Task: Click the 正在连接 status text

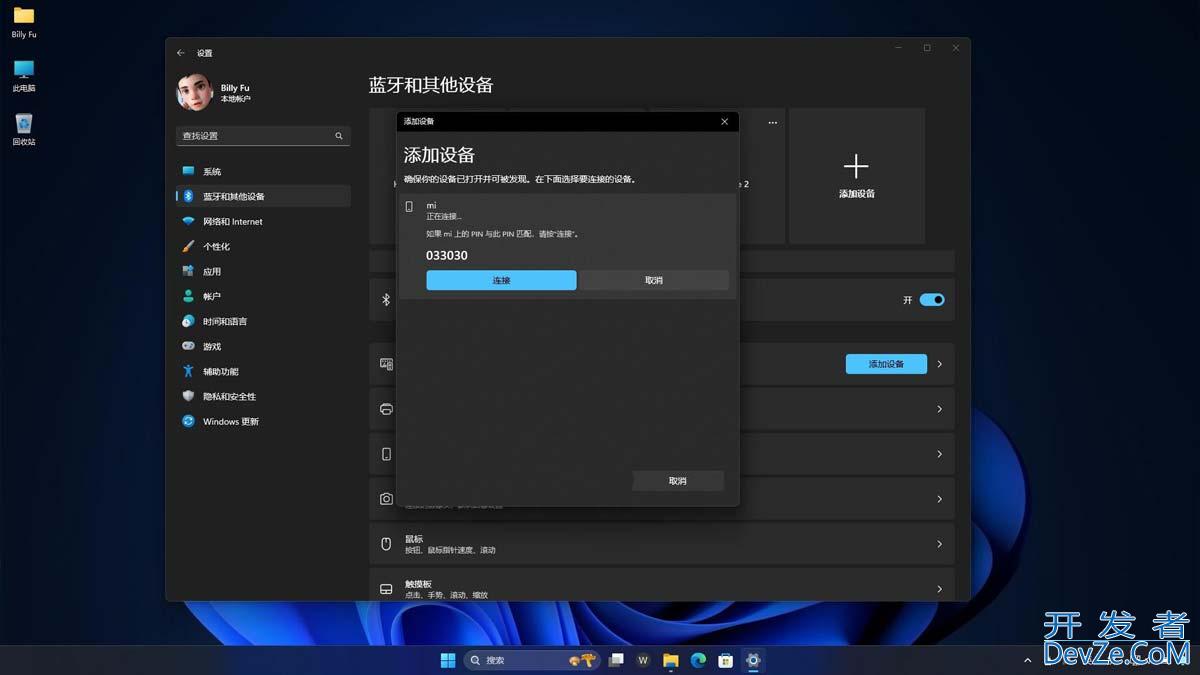Action: 444,216
